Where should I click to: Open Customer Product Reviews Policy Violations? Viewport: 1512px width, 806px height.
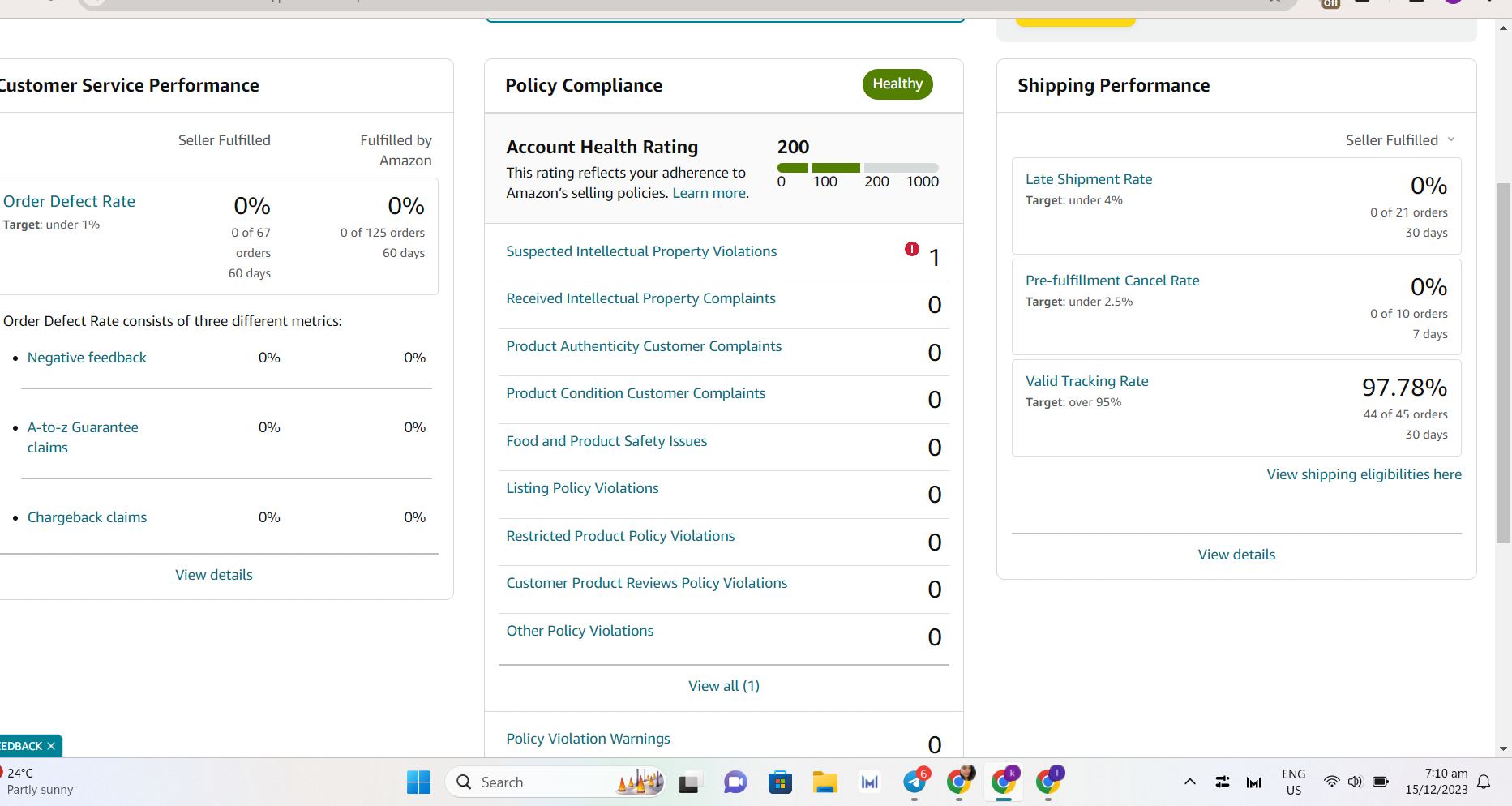tap(647, 583)
